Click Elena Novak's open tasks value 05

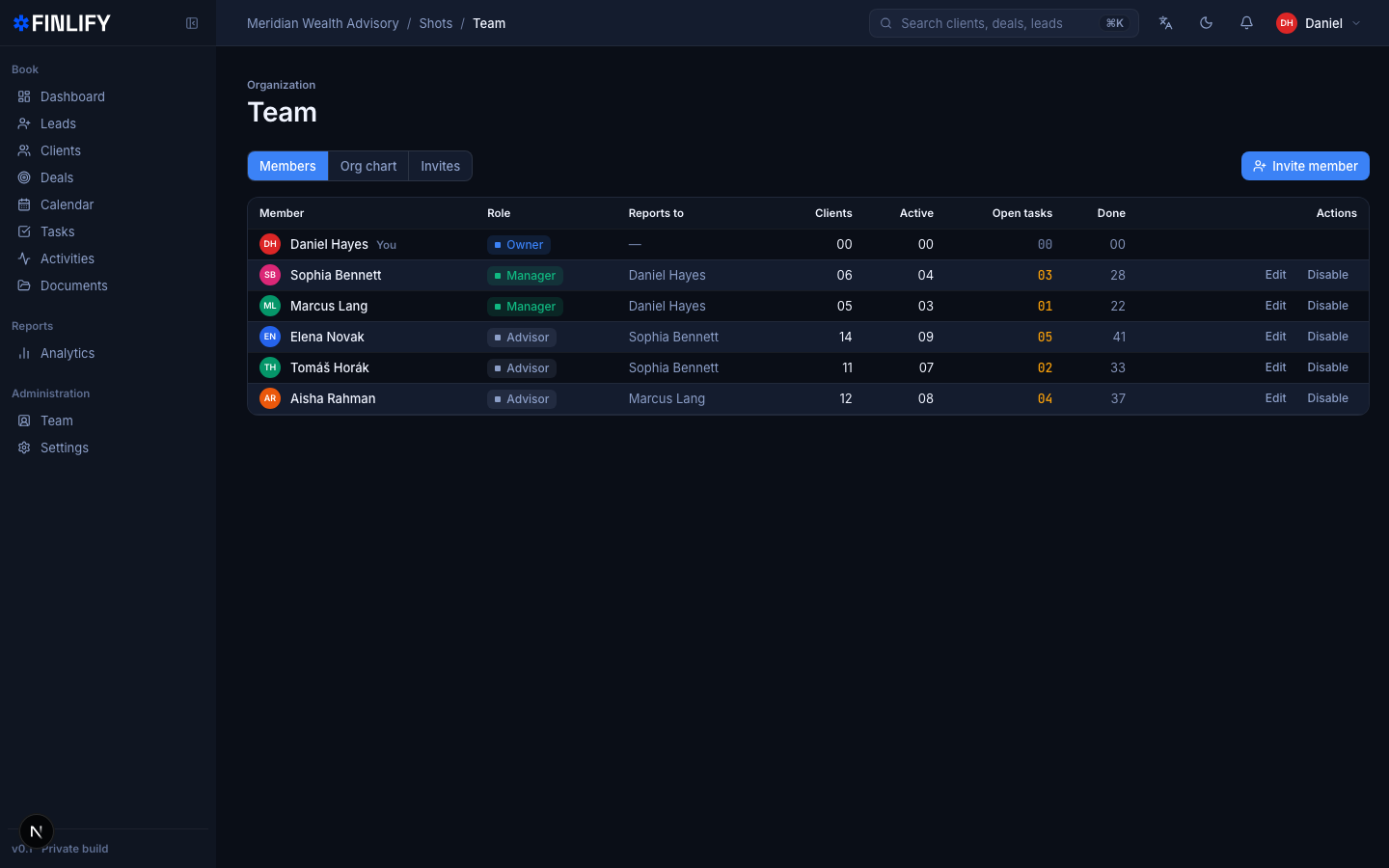click(x=1045, y=337)
